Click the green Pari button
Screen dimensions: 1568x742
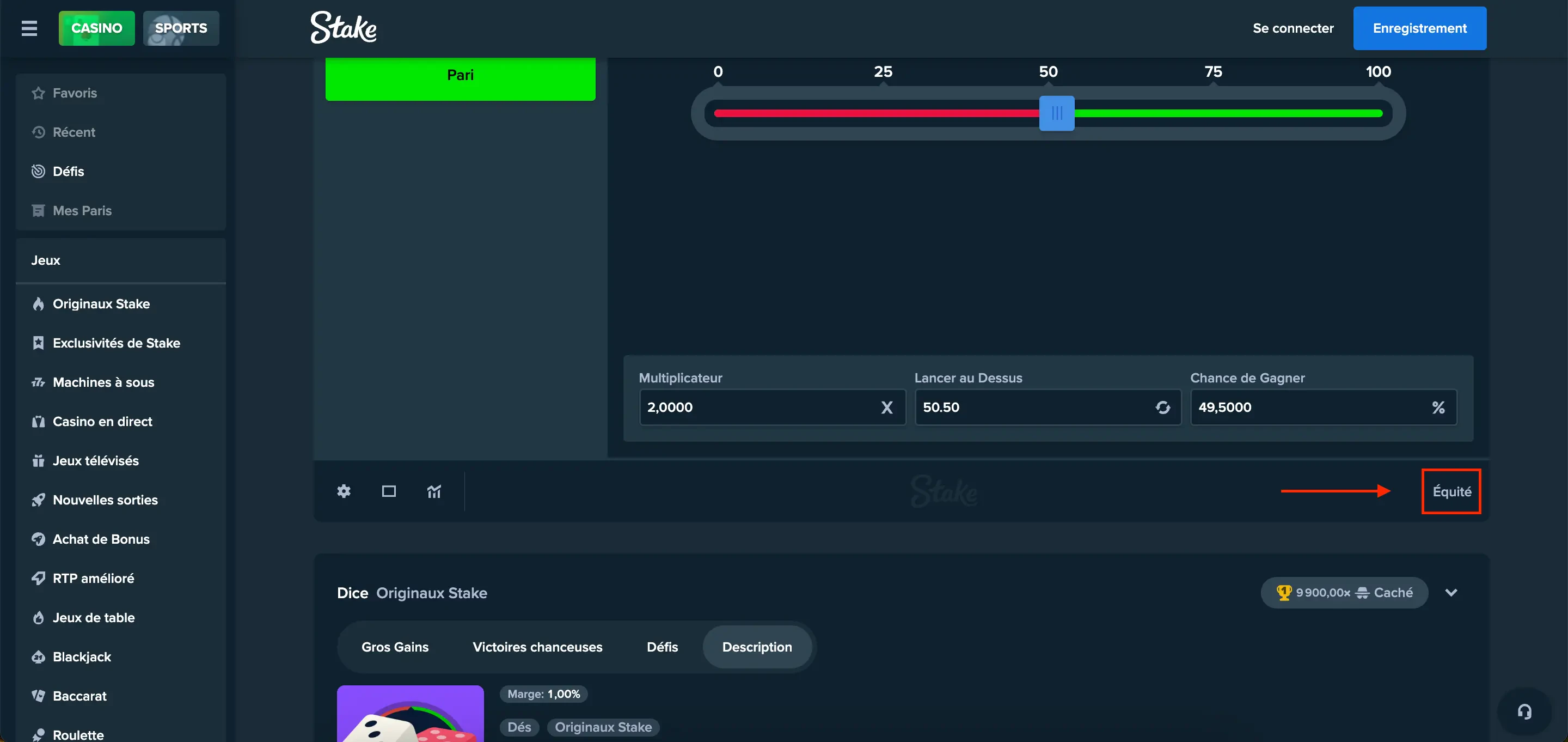(x=460, y=78)
